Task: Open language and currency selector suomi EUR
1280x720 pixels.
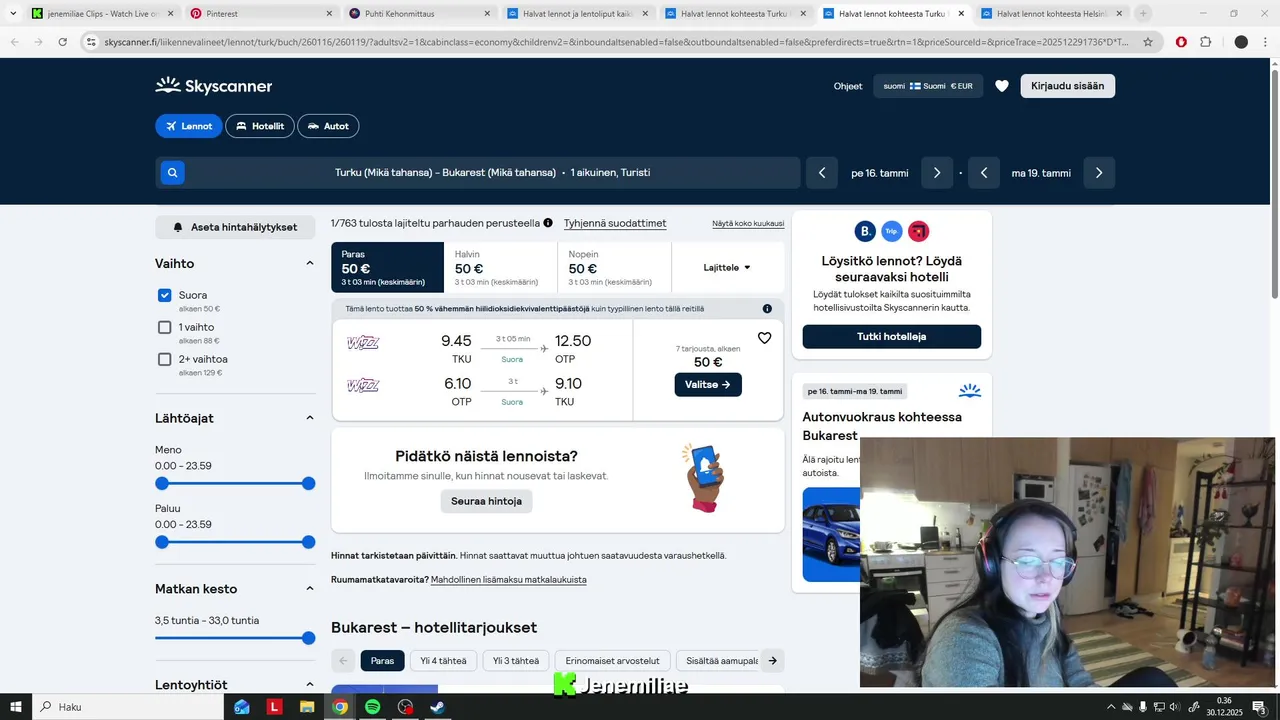Action: [928, 86]
